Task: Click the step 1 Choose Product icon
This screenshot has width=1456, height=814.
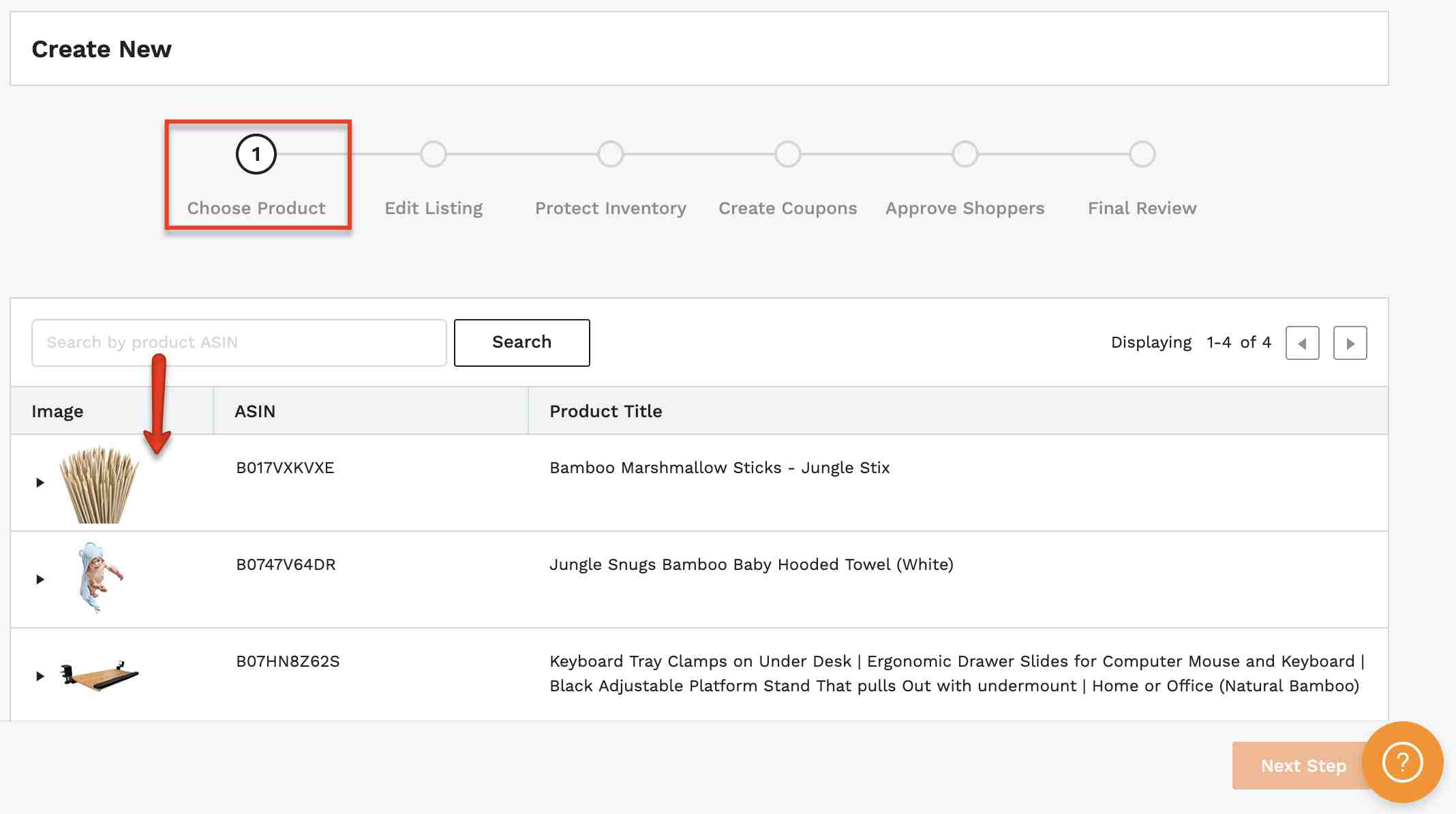Action: (256, 154)
